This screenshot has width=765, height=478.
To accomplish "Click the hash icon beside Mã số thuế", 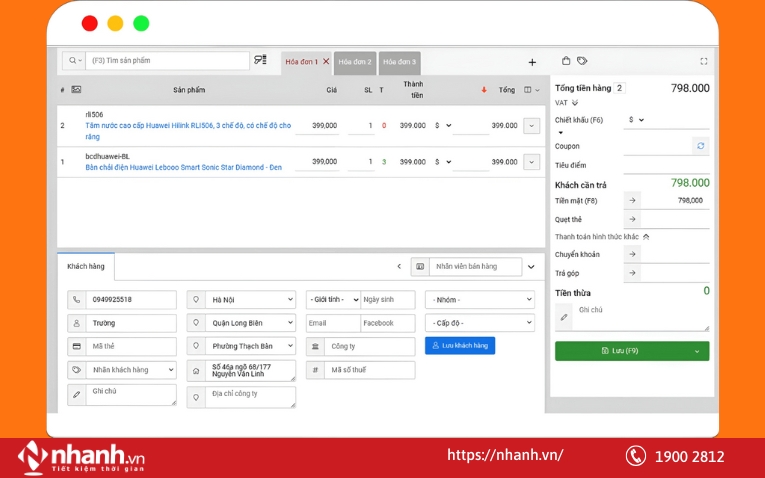I will [315, 370].
